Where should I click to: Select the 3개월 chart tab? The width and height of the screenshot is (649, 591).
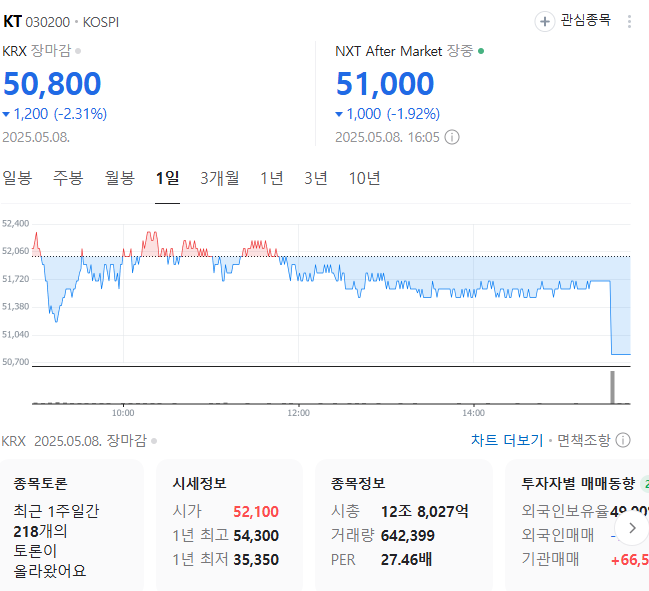coord(219,178)
